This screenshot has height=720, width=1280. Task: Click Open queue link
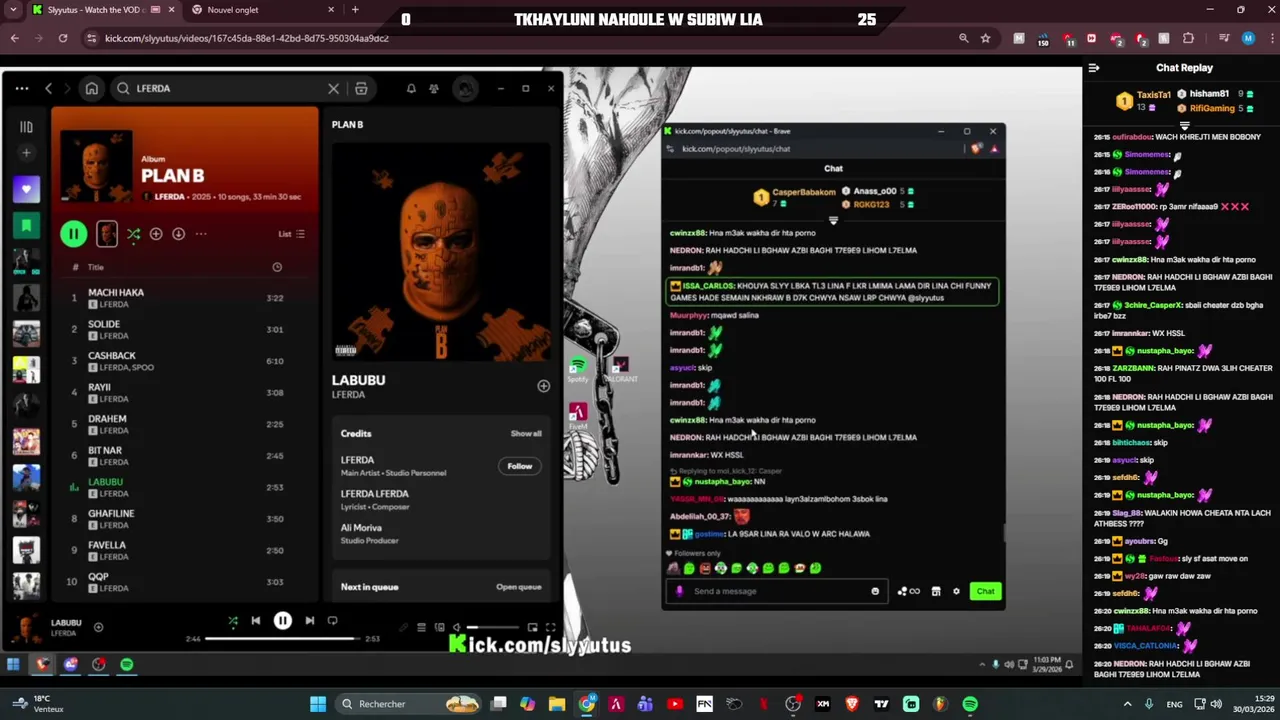518,587
